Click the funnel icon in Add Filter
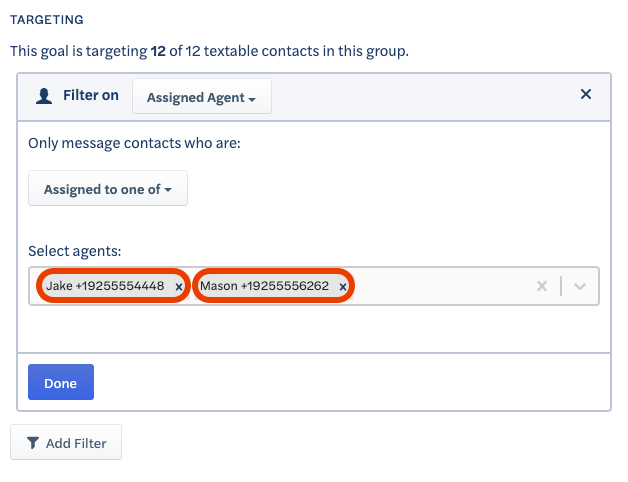Viewport: 628px width, 482px height. (33, 443)
